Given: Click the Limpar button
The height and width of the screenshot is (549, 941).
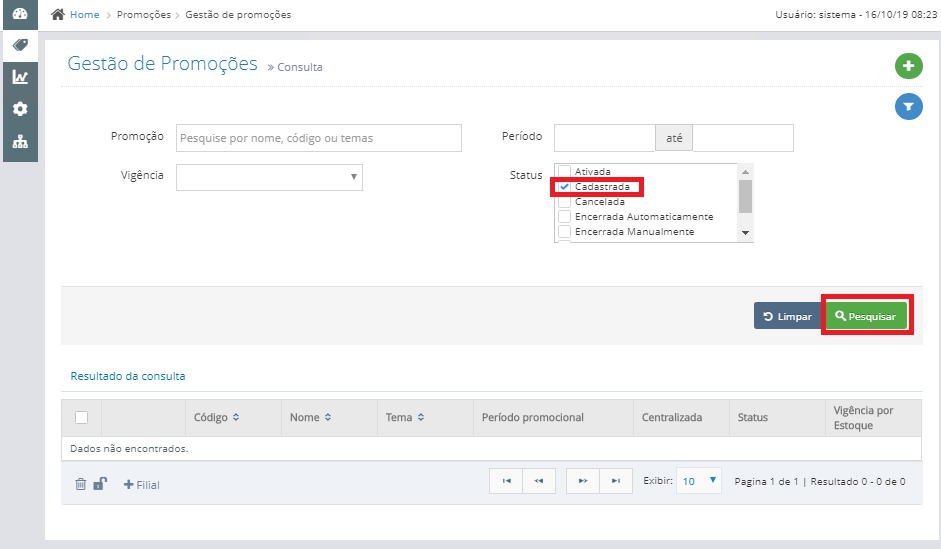Looking at the screenshot, I should (x=787, y=316).
